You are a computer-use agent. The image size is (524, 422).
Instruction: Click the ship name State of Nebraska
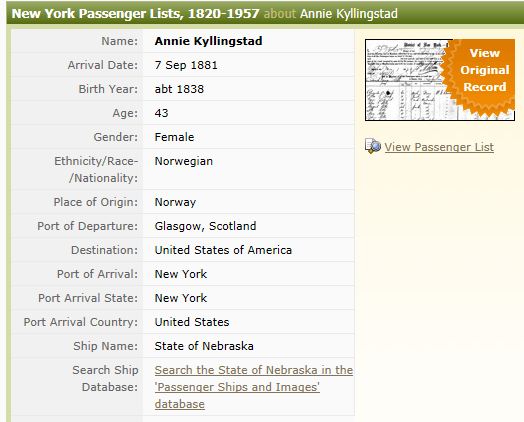(x=204, y=346)
